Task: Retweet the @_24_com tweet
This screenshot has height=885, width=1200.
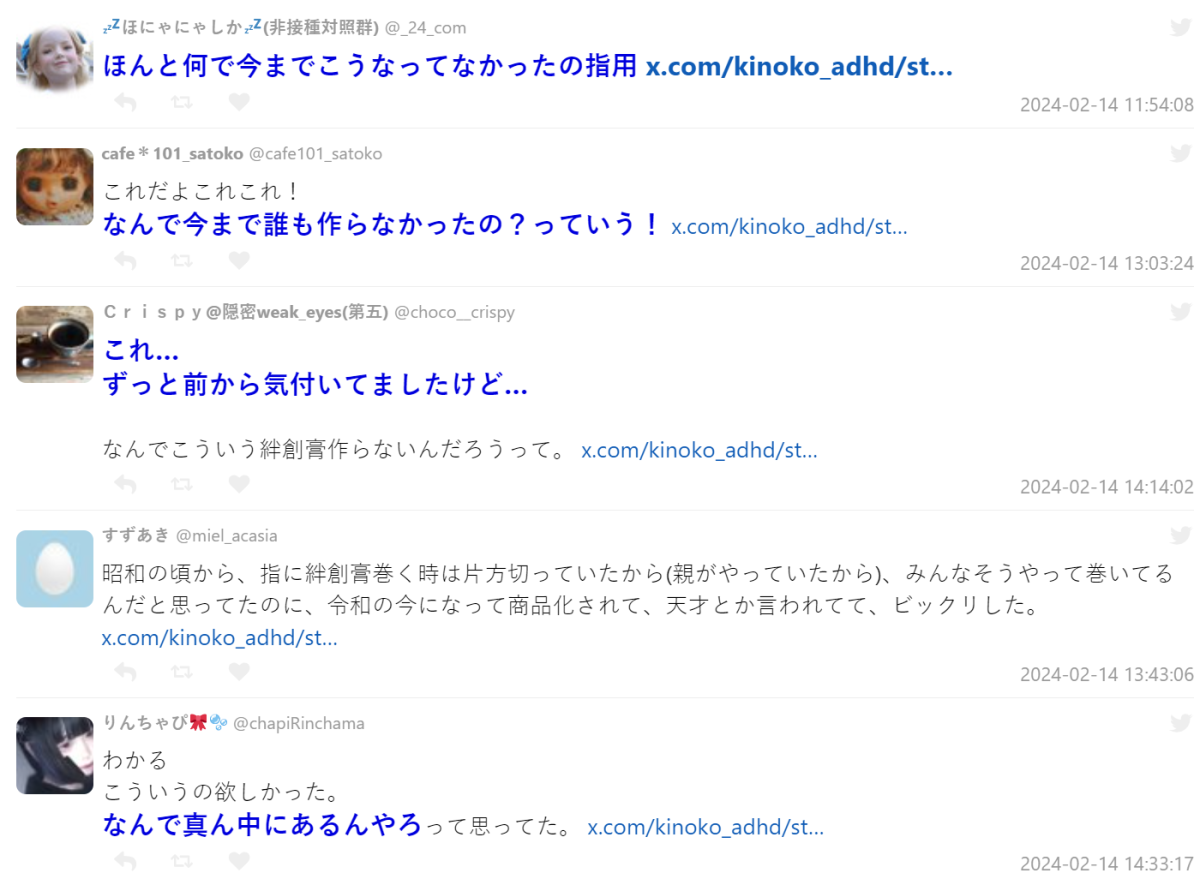Action: [x=182, y=102]
